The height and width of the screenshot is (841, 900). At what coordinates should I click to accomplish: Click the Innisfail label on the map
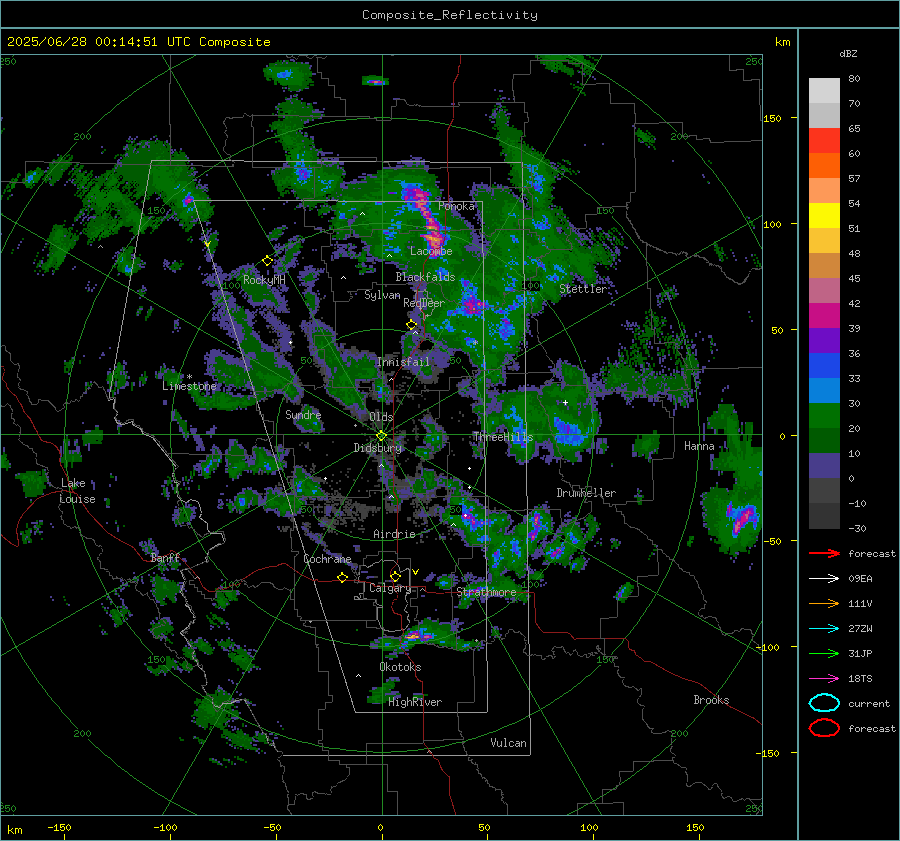[403, 362]
